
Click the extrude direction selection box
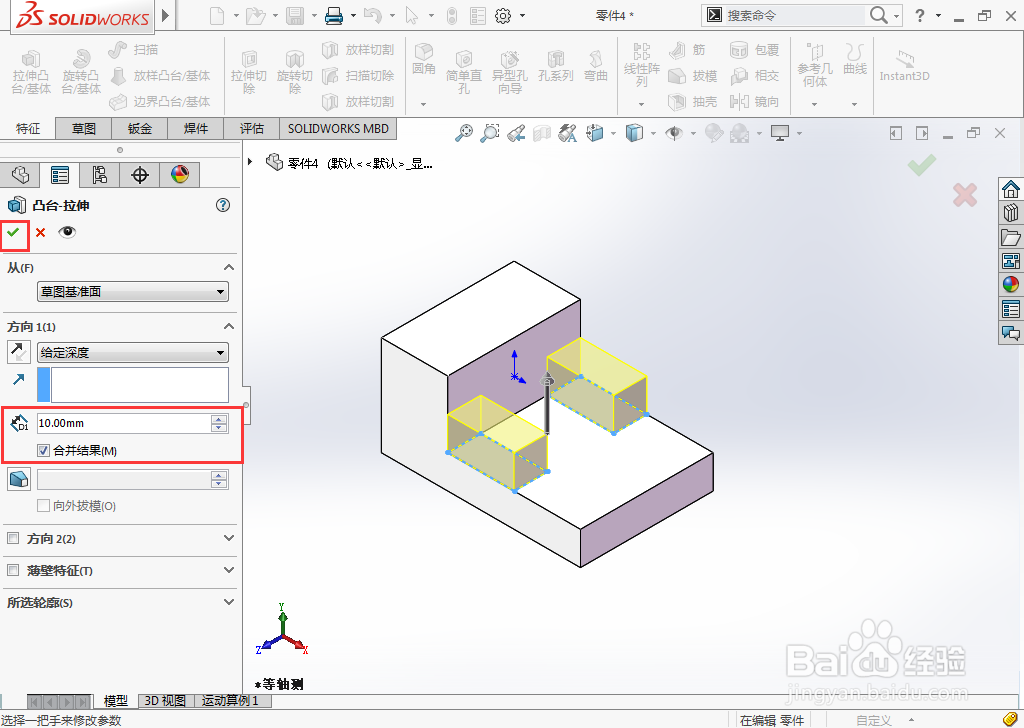coord(140,385)
